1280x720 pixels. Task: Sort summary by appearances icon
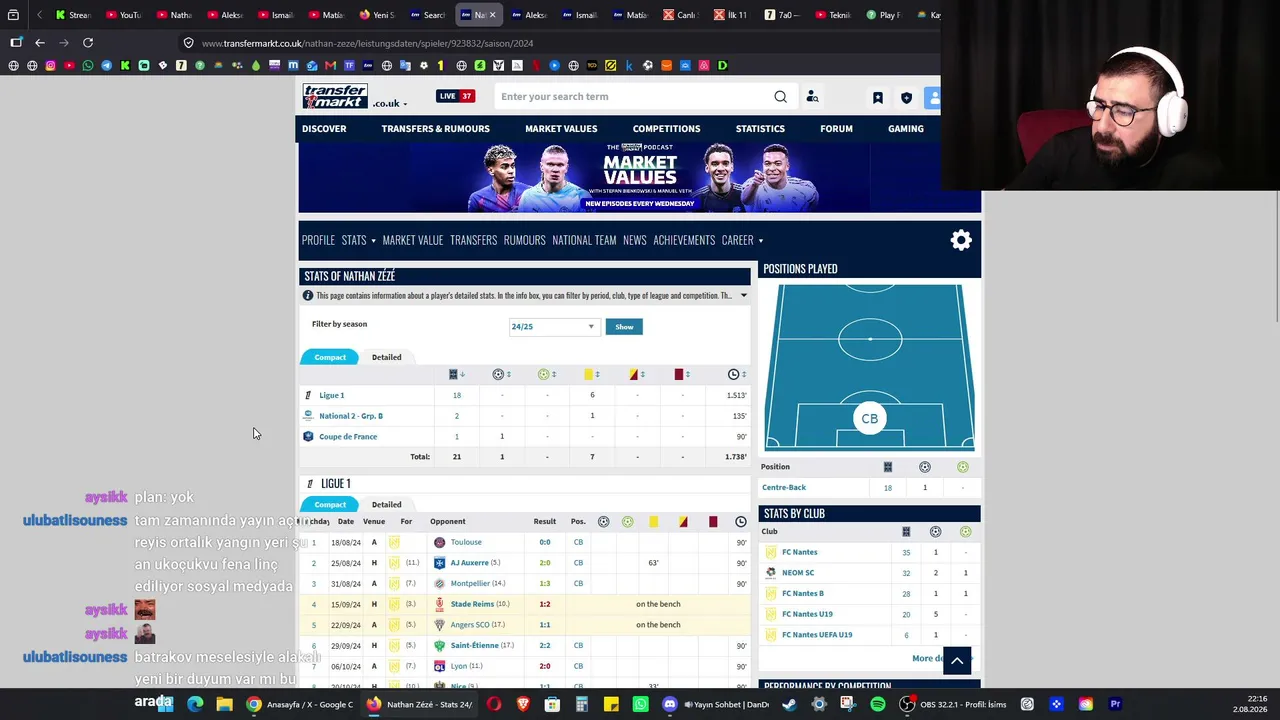coord(456,374)
